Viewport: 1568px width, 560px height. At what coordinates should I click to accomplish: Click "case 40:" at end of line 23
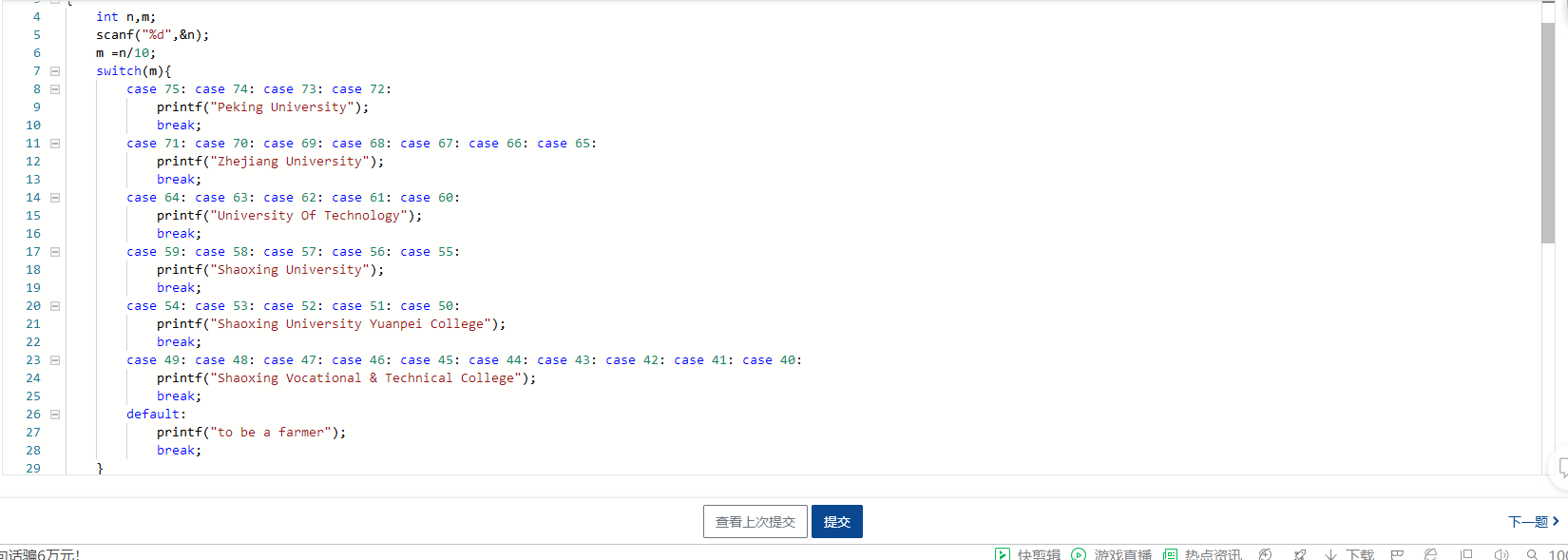pos(773,360)
